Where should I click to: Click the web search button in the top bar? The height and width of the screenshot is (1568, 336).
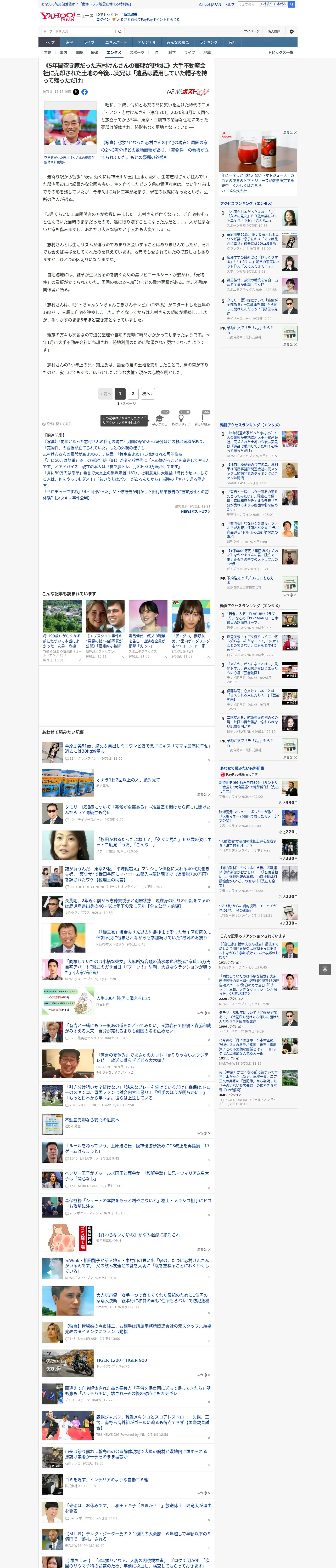292,4
